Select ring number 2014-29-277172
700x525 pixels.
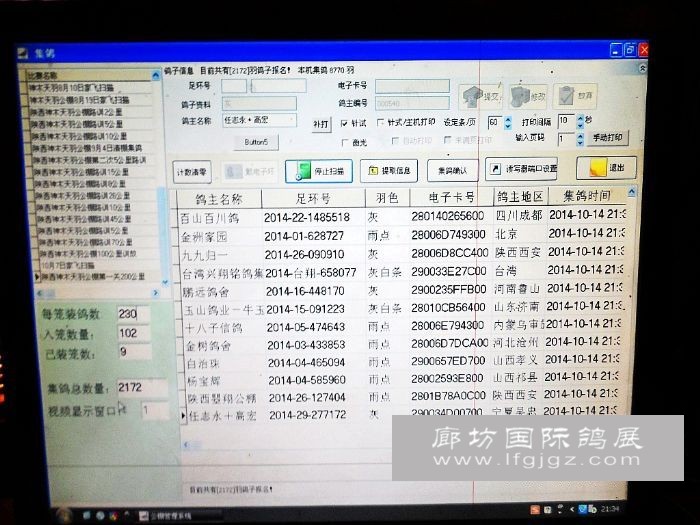[x=308, y=415]
